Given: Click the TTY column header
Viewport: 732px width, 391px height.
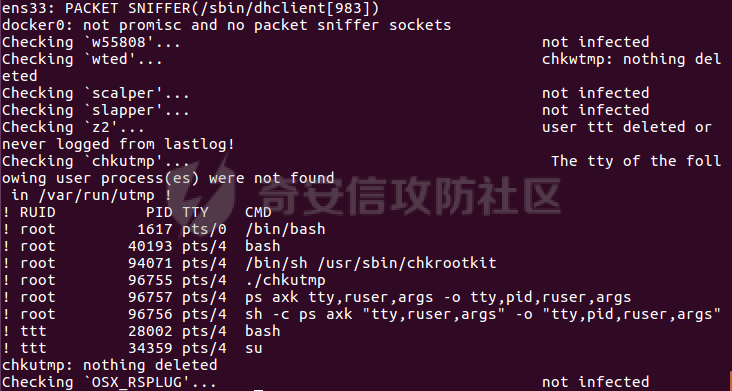Looking at the screenshot, I should pyautogui.click(x=195, y=212).
